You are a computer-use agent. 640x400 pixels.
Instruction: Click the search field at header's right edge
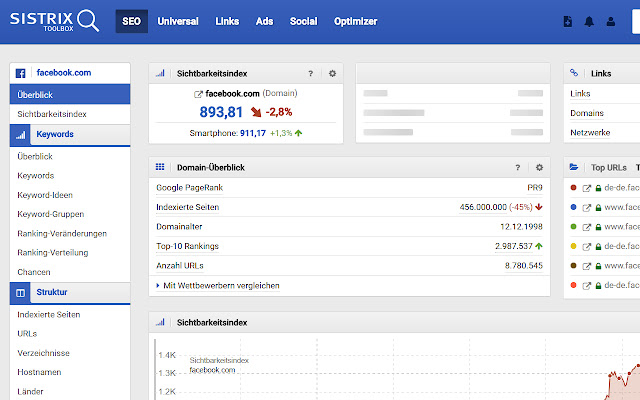point(636,22)
